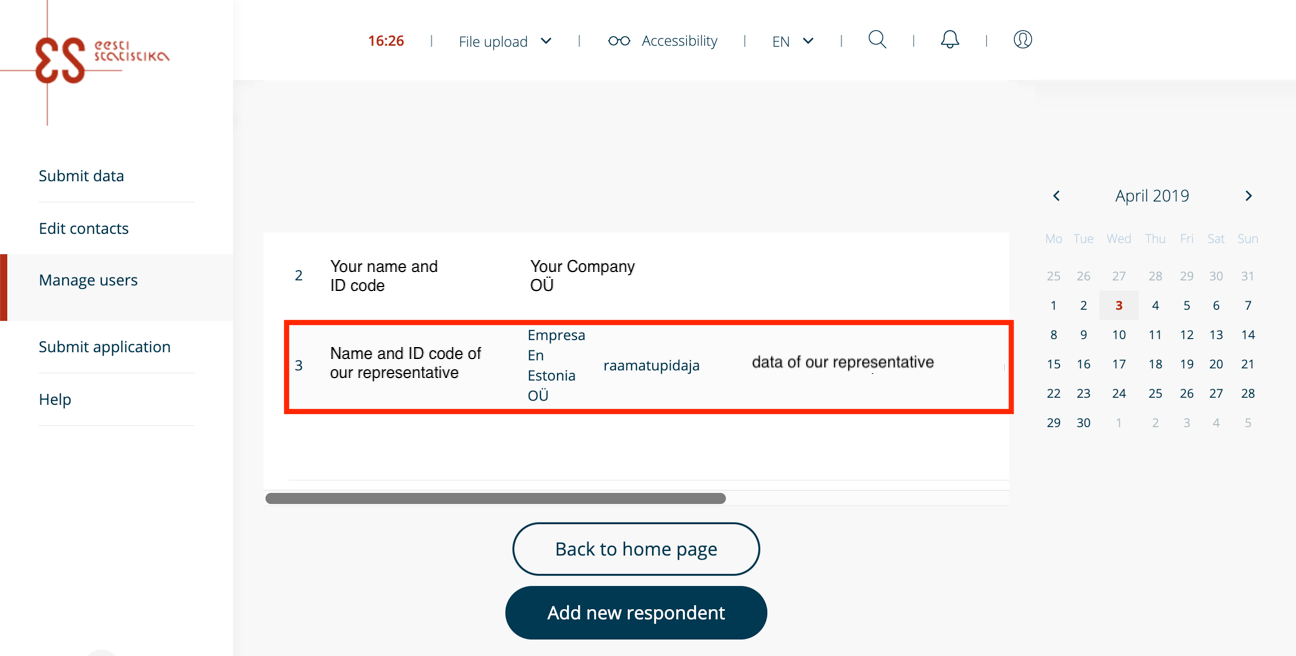Open the user profile icon

[x=1022, y=40]
